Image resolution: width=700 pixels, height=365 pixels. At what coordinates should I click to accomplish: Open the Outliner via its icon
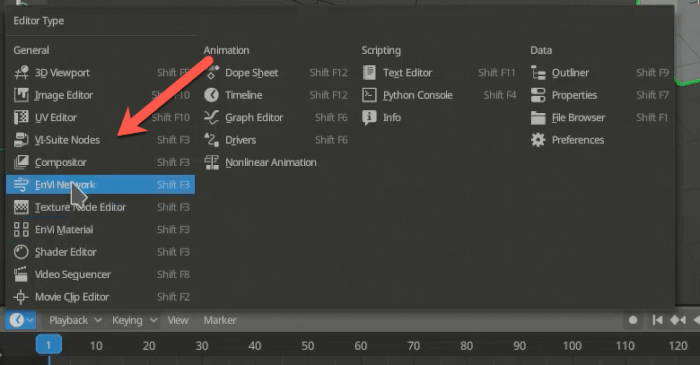[x=538, y=73]
